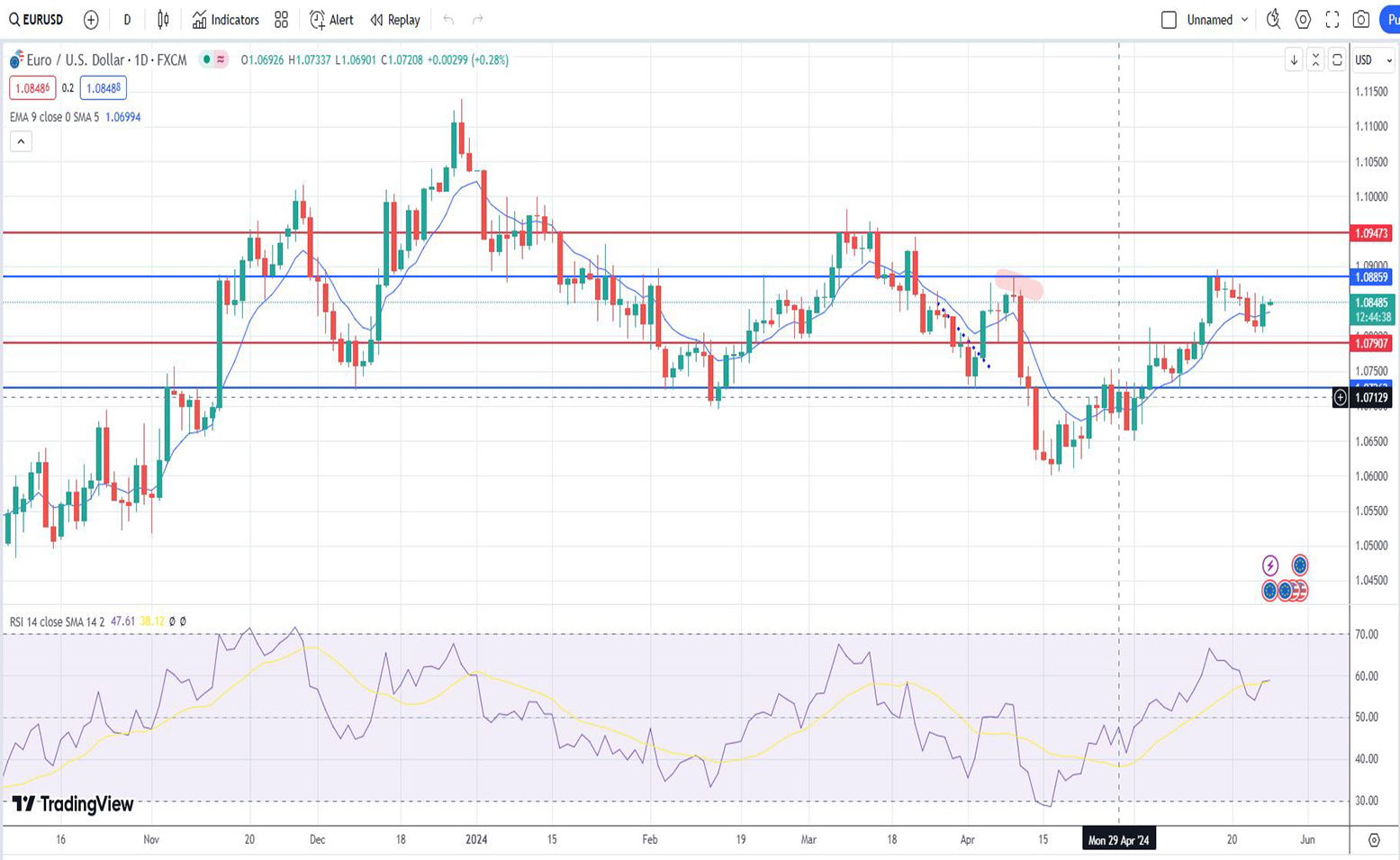Open the USD currency dropdown
This screenshot has width=1400, height=860.
coord(1374,60)
